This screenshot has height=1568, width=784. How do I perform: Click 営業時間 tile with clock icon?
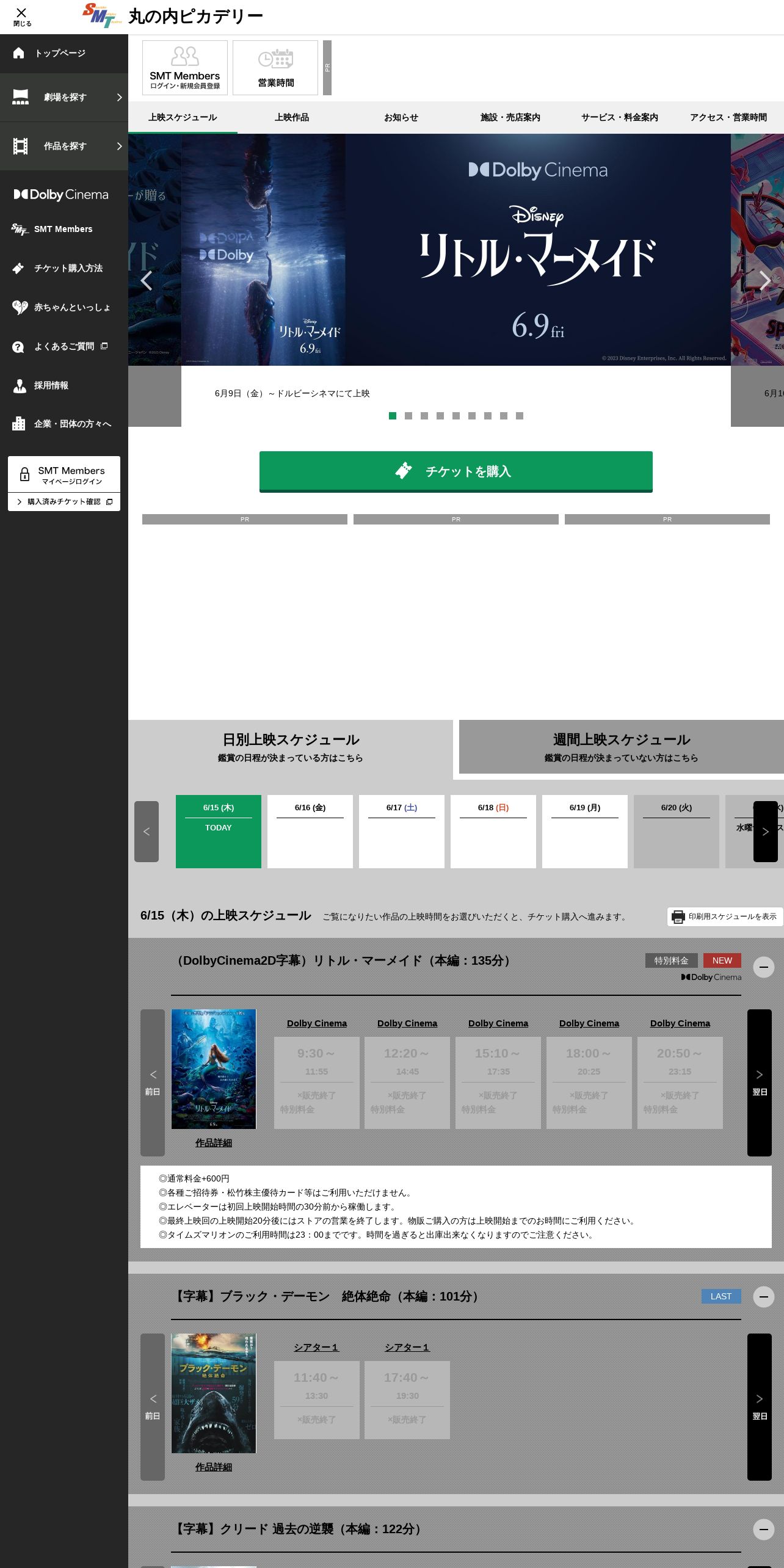coord(275,68)
